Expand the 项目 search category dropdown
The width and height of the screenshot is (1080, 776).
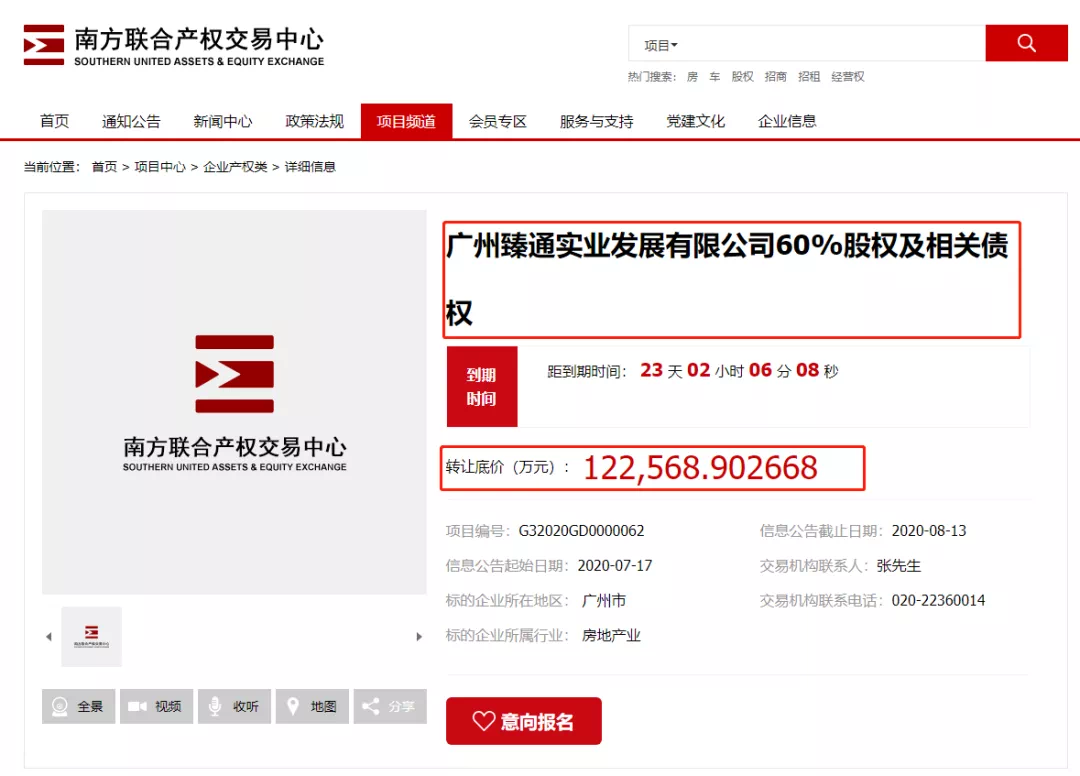(661, 45)
